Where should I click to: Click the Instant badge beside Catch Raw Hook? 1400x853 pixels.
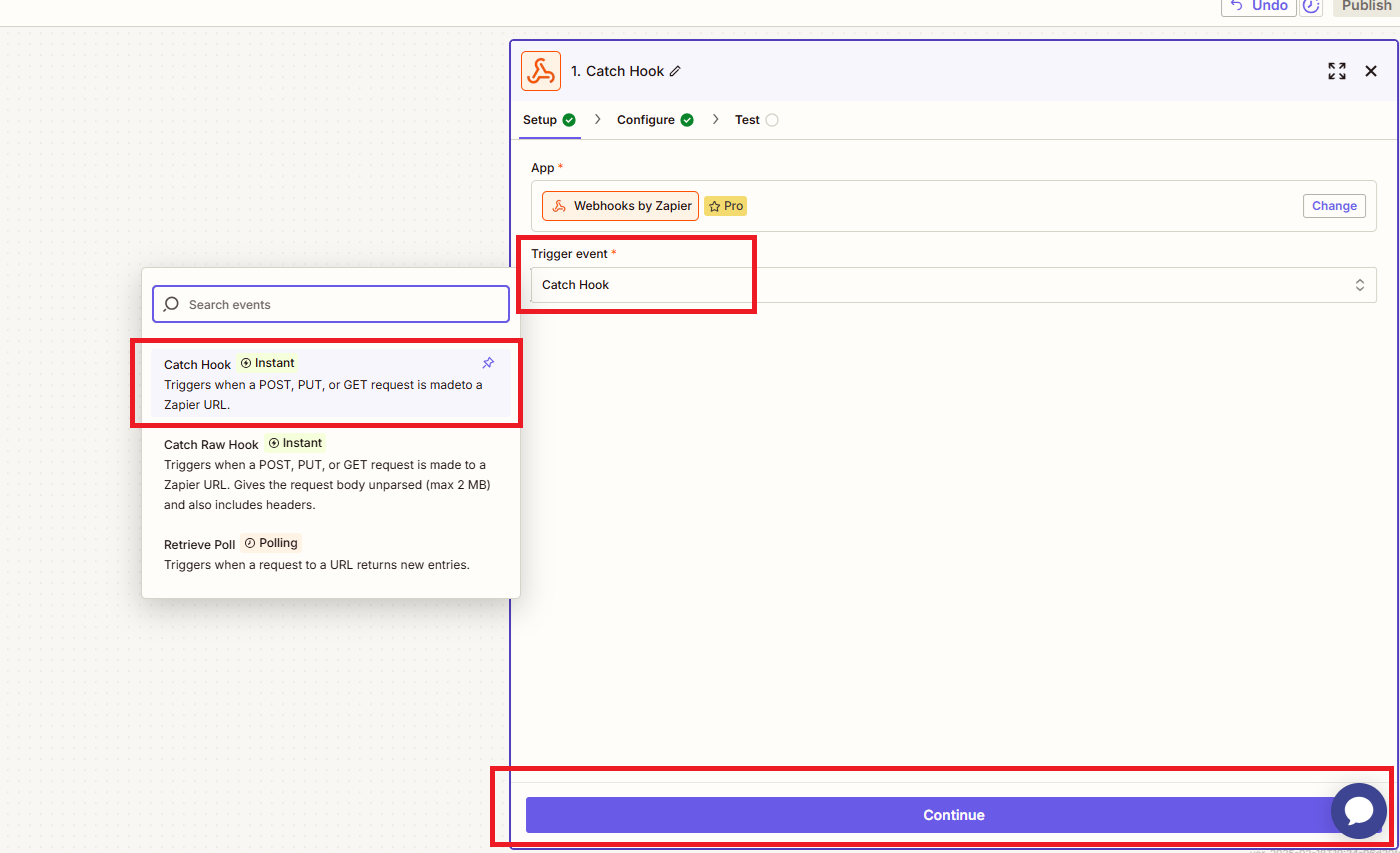pyautogui.click(x=295, y=443)
